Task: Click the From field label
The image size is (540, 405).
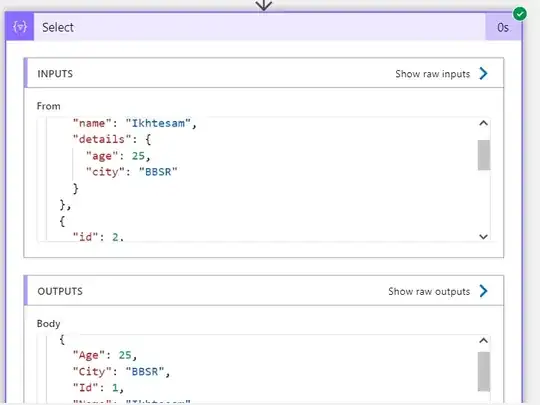Action: (x=49, y=106)
